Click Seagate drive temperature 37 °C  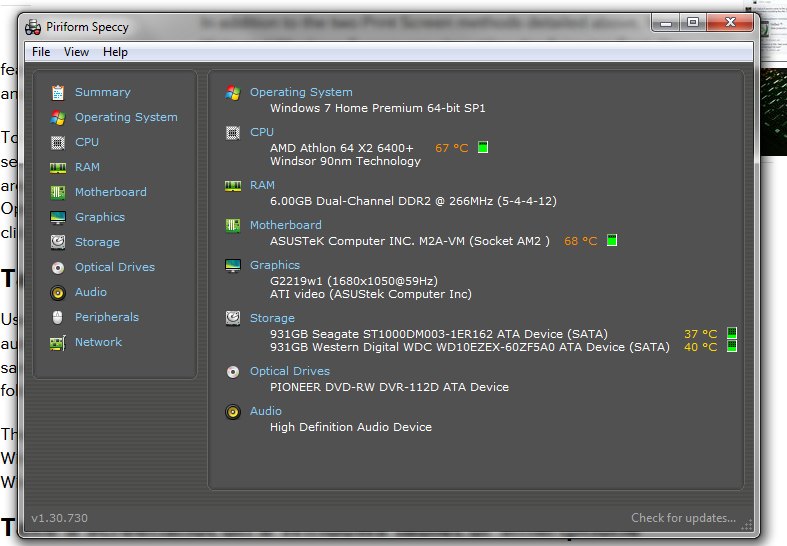pyautogui.click(x=701, y=334)
